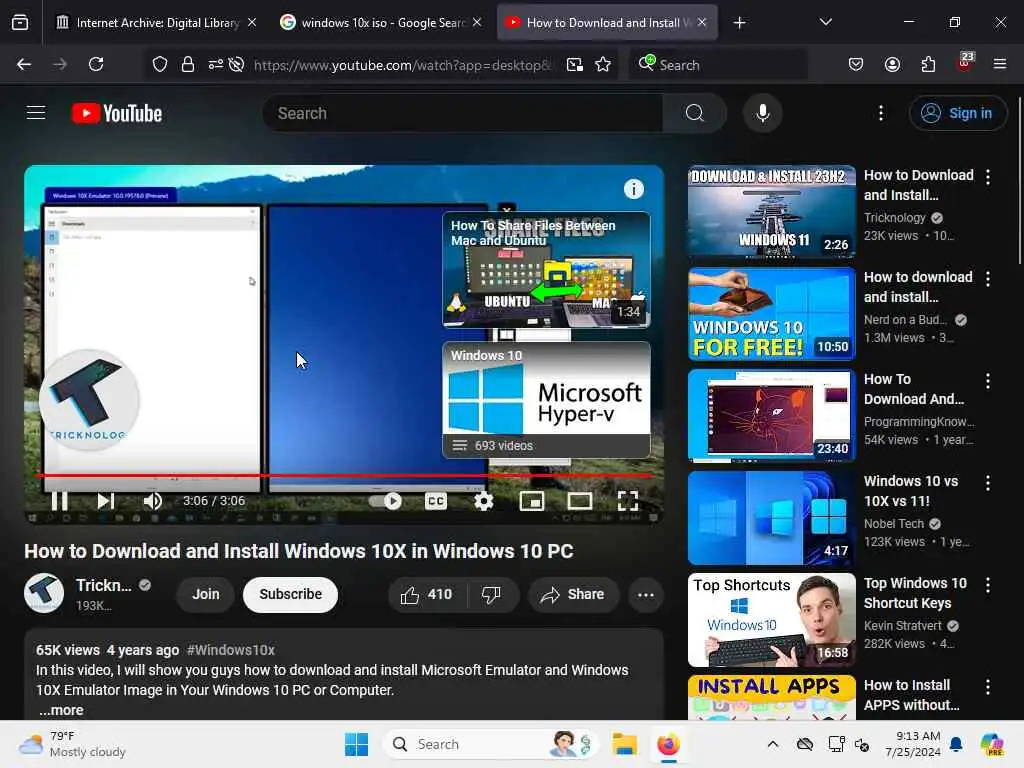Viewport: 1024px width, 768px height.
Task: Skip to the next video
Action: 106,501
